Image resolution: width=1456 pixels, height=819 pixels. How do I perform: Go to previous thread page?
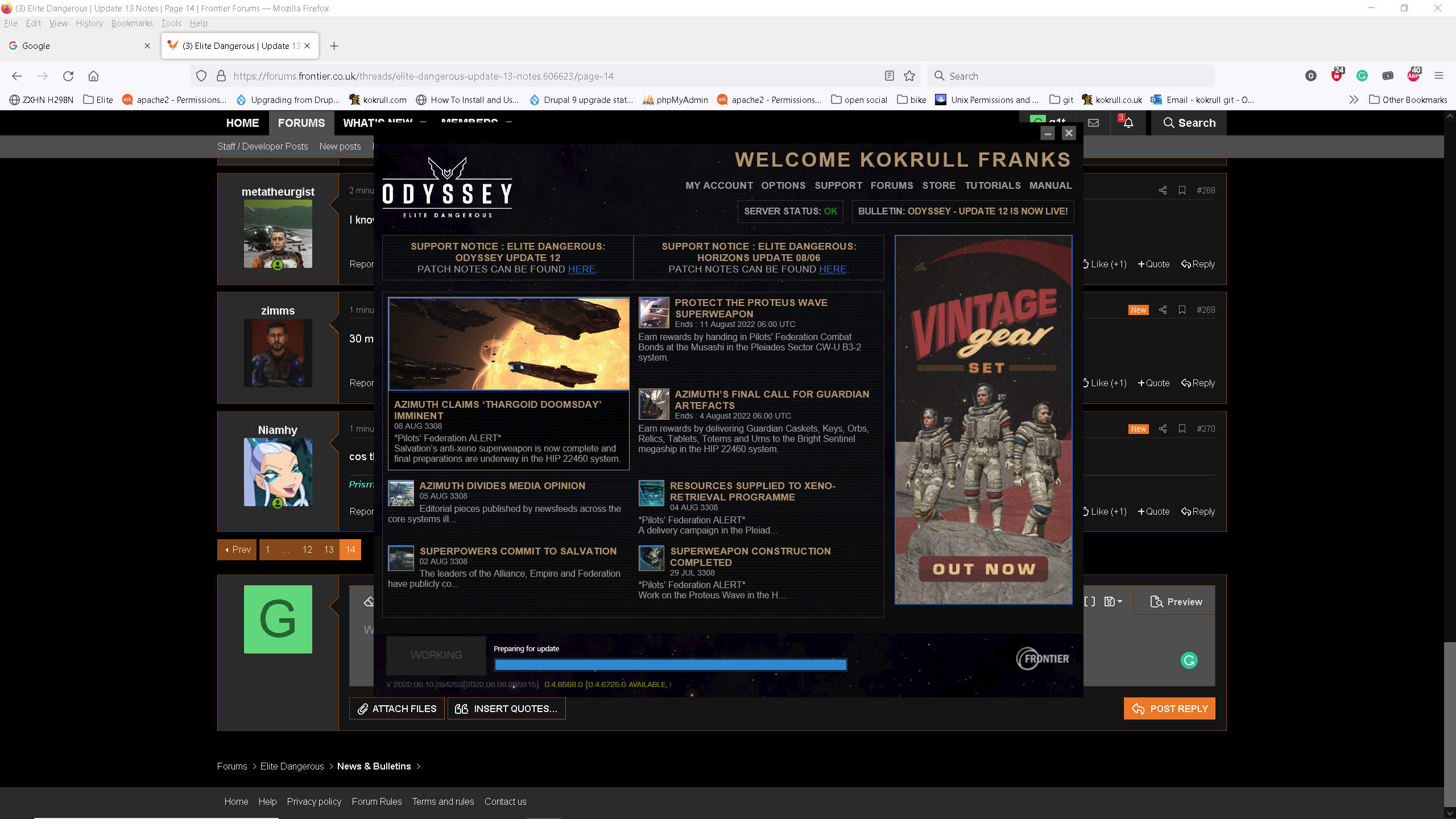tap(237, 549)
